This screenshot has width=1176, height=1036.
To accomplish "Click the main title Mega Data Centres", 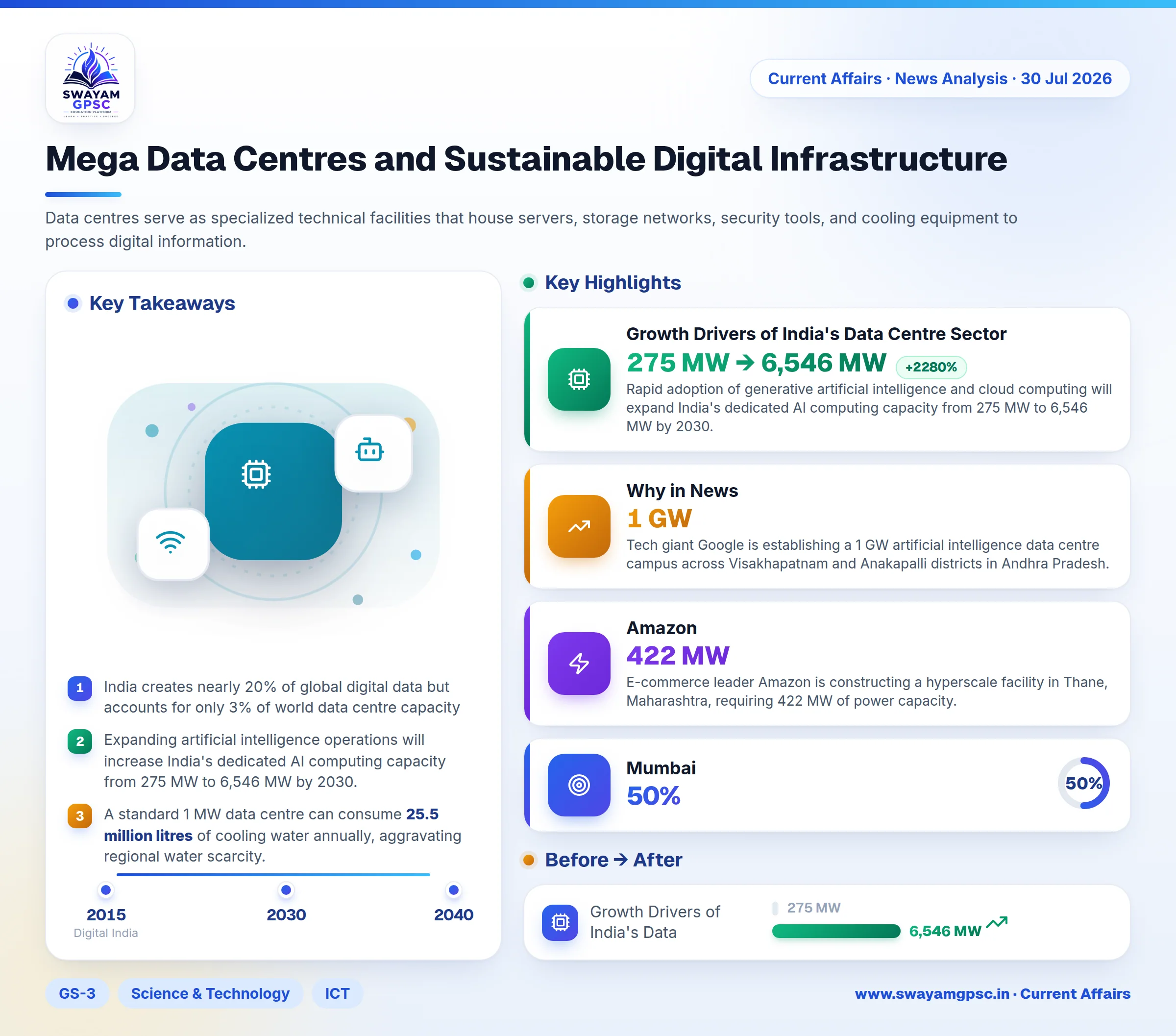I will [526, 159].
